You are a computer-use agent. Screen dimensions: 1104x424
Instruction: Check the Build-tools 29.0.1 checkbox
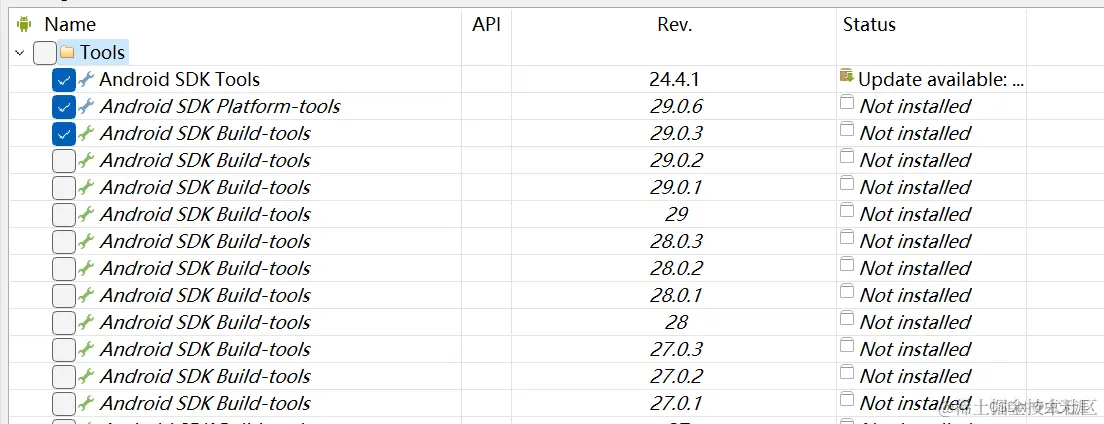(64, 187)
